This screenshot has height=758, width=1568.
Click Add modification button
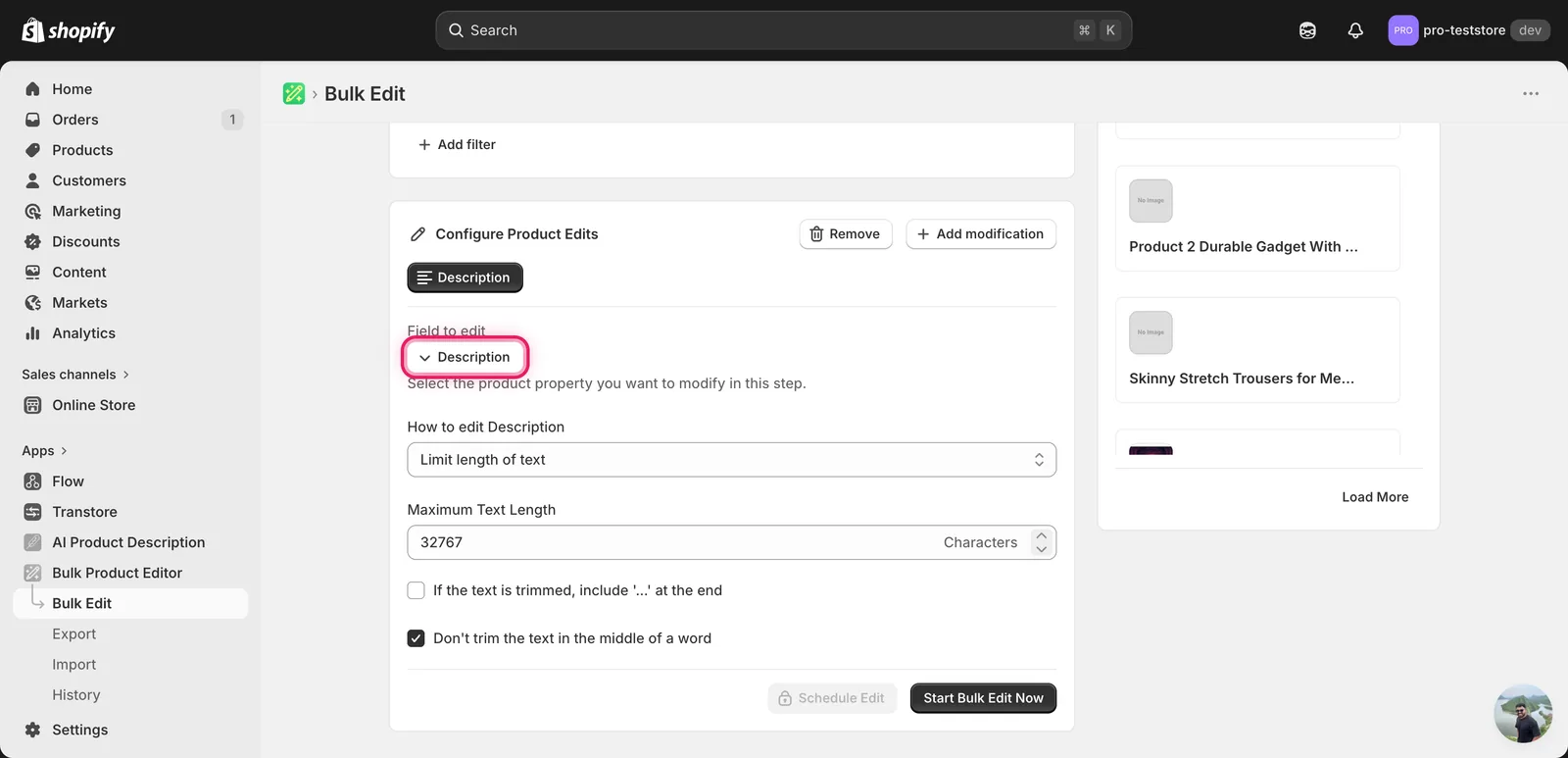pos(981,234)
